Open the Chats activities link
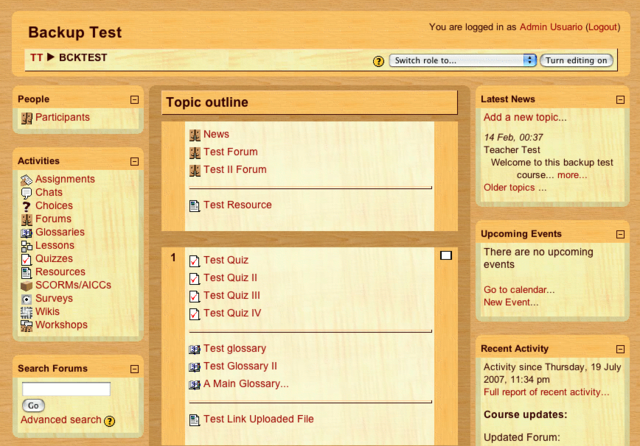Screen dimensions: 640x446 coord(49,192)
